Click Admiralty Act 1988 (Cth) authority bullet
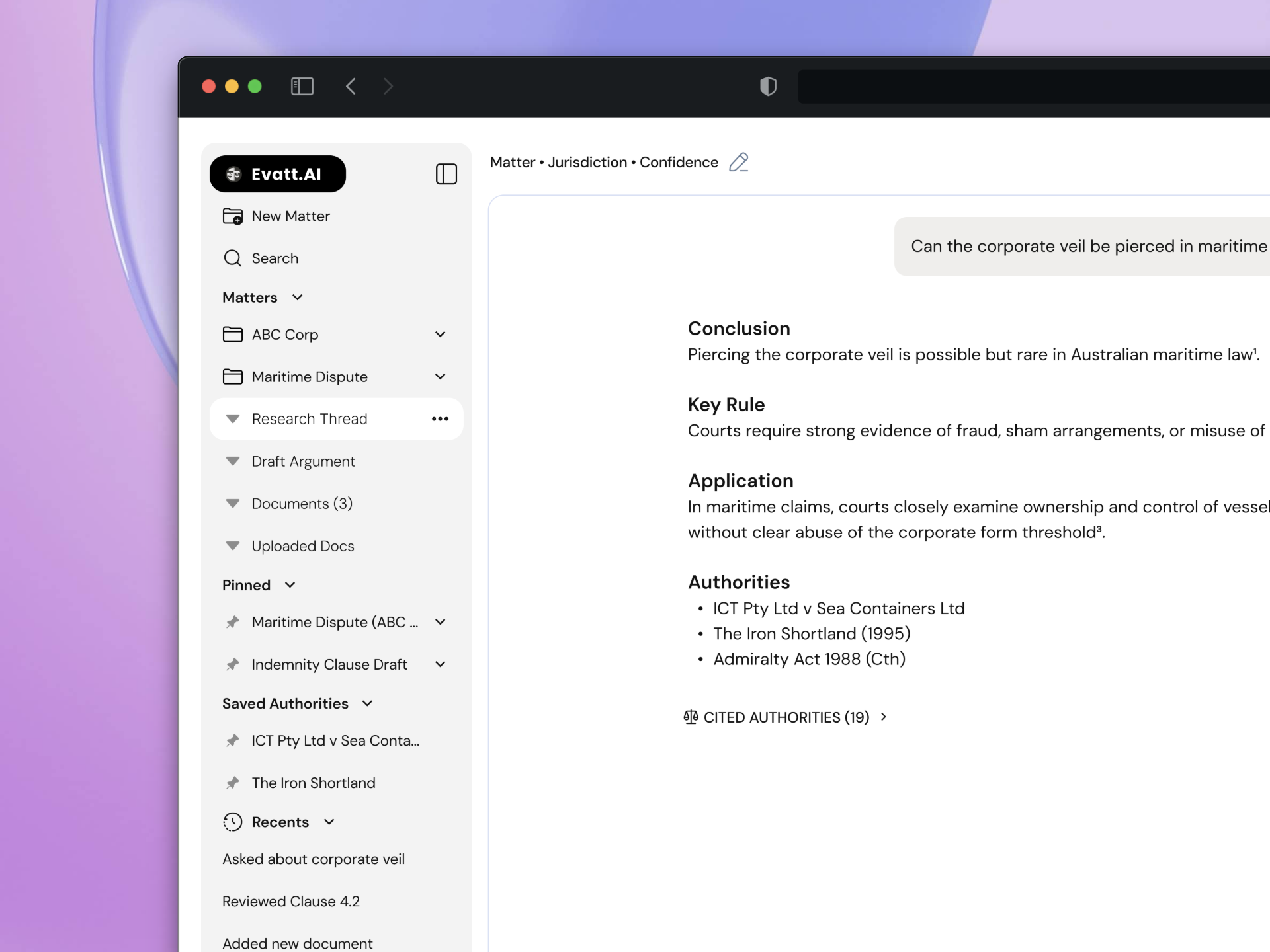1270x952 pixels. pos(809,659)
